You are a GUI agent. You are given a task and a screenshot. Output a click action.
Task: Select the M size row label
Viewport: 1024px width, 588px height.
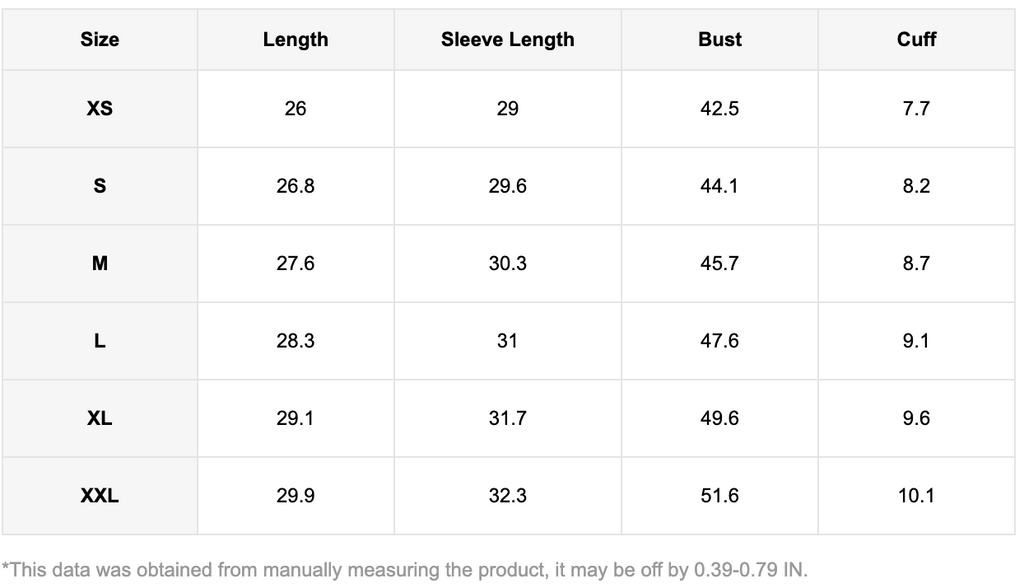point(100,264)
